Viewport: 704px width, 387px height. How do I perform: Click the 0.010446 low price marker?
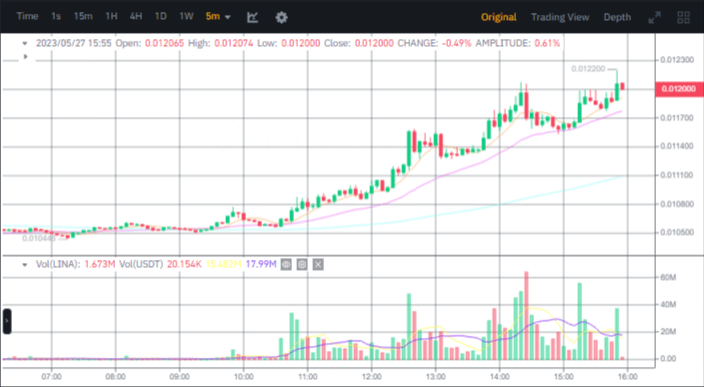[39, 238]
